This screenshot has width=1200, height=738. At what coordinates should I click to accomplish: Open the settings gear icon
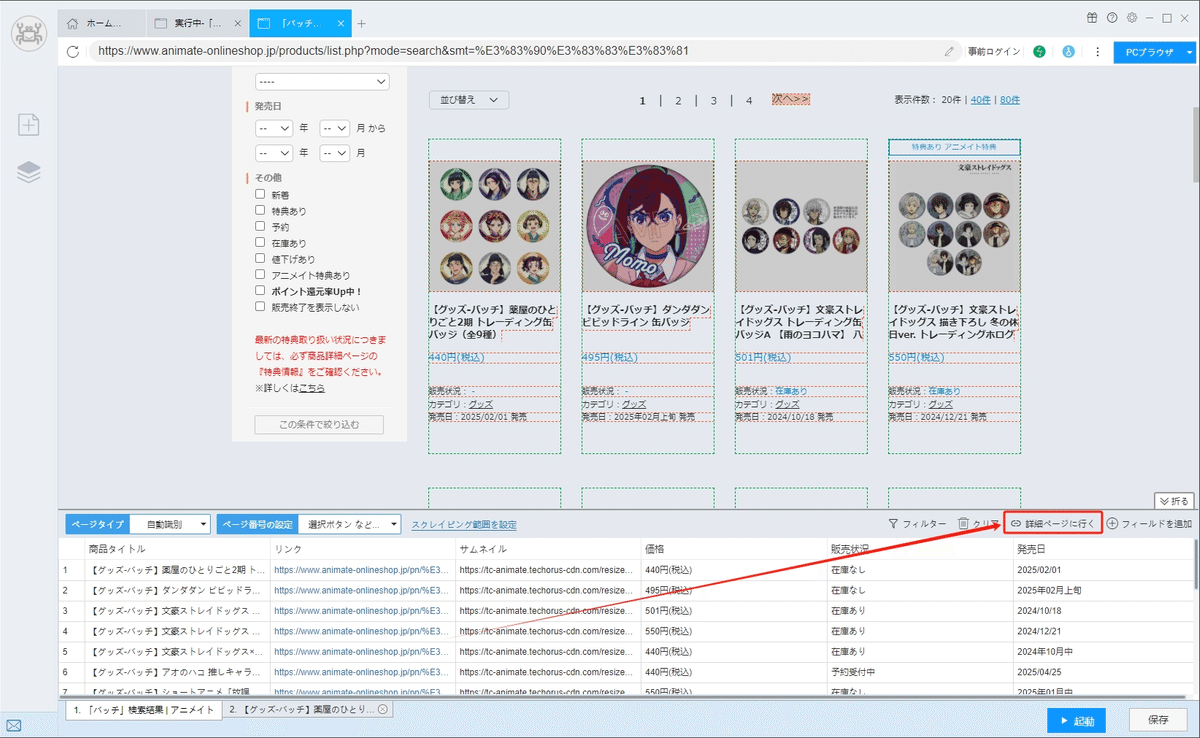point(1132,18)
